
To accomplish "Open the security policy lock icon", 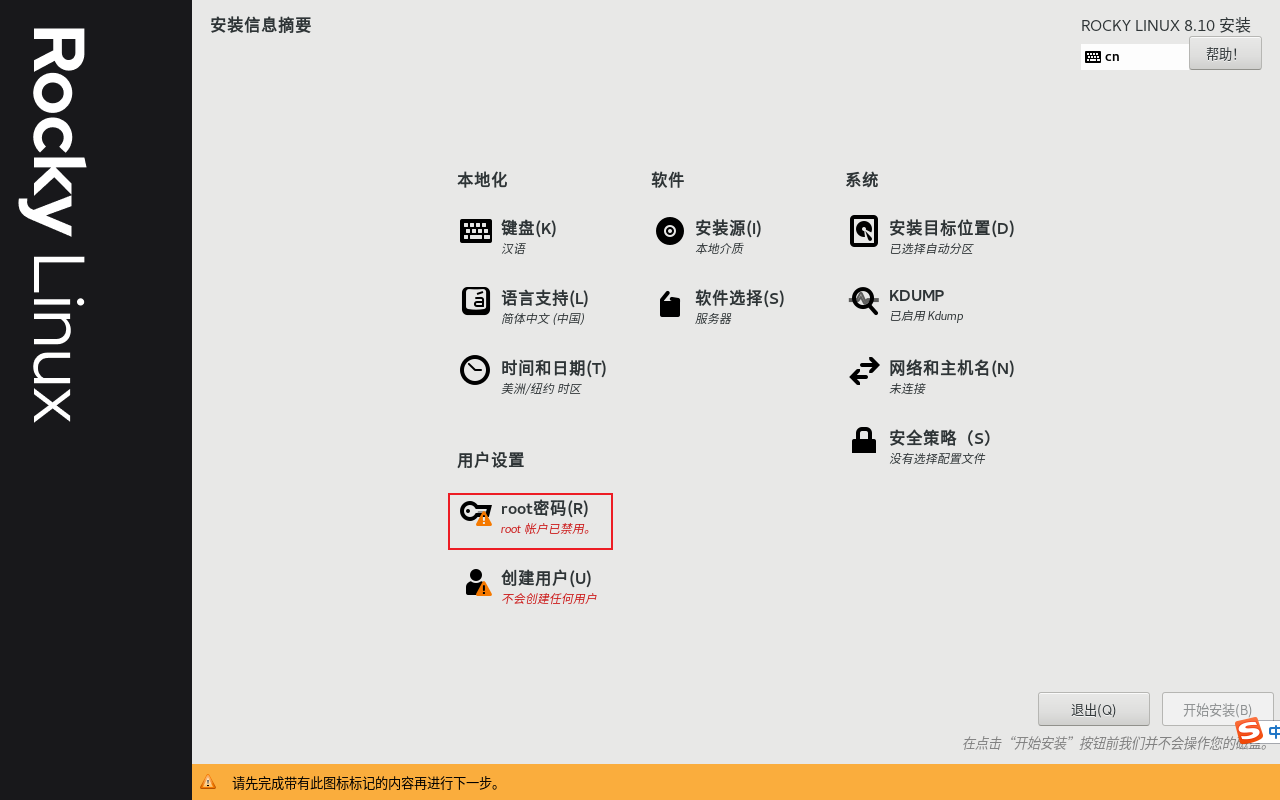I will [864, 441].
